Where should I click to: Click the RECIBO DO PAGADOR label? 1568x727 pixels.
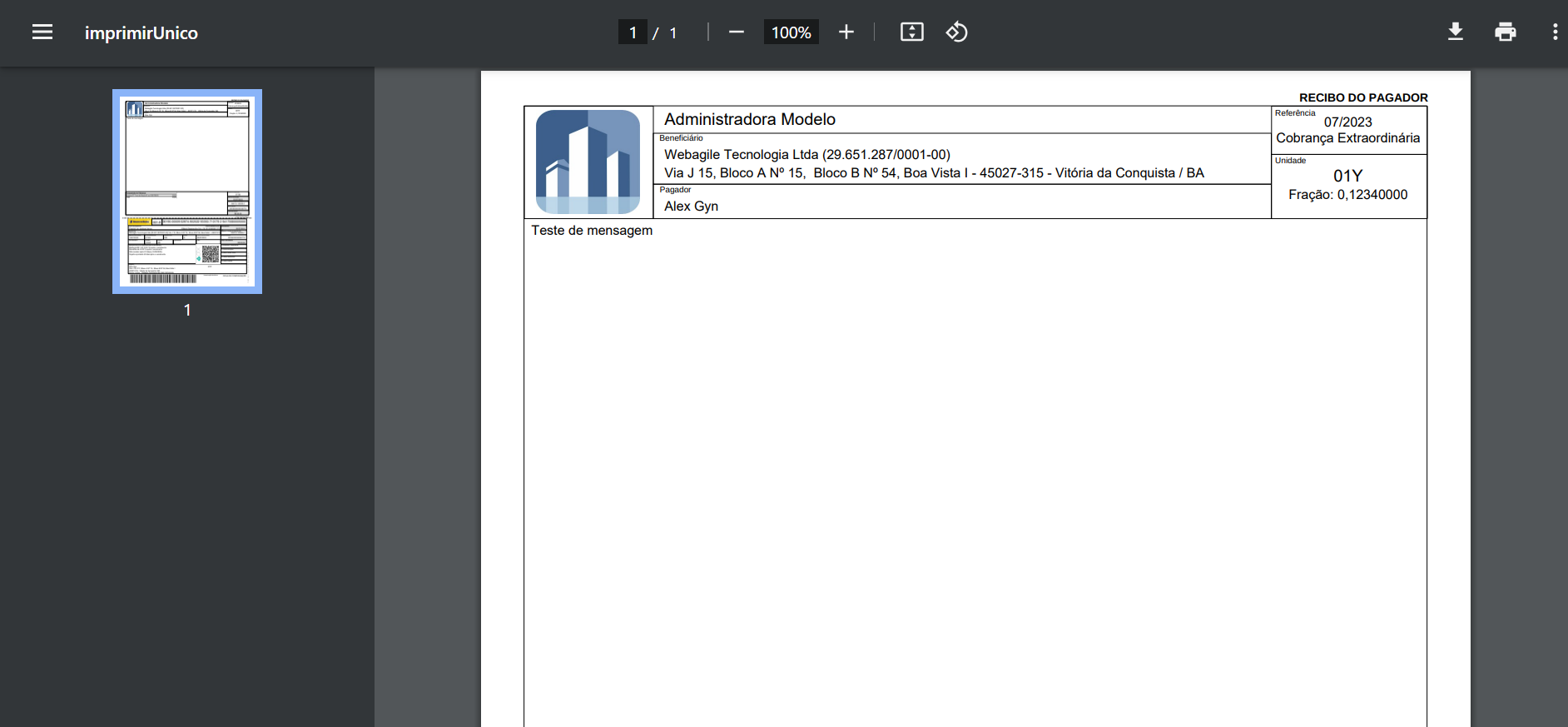pyautogui.click(x=1362, y=97)
